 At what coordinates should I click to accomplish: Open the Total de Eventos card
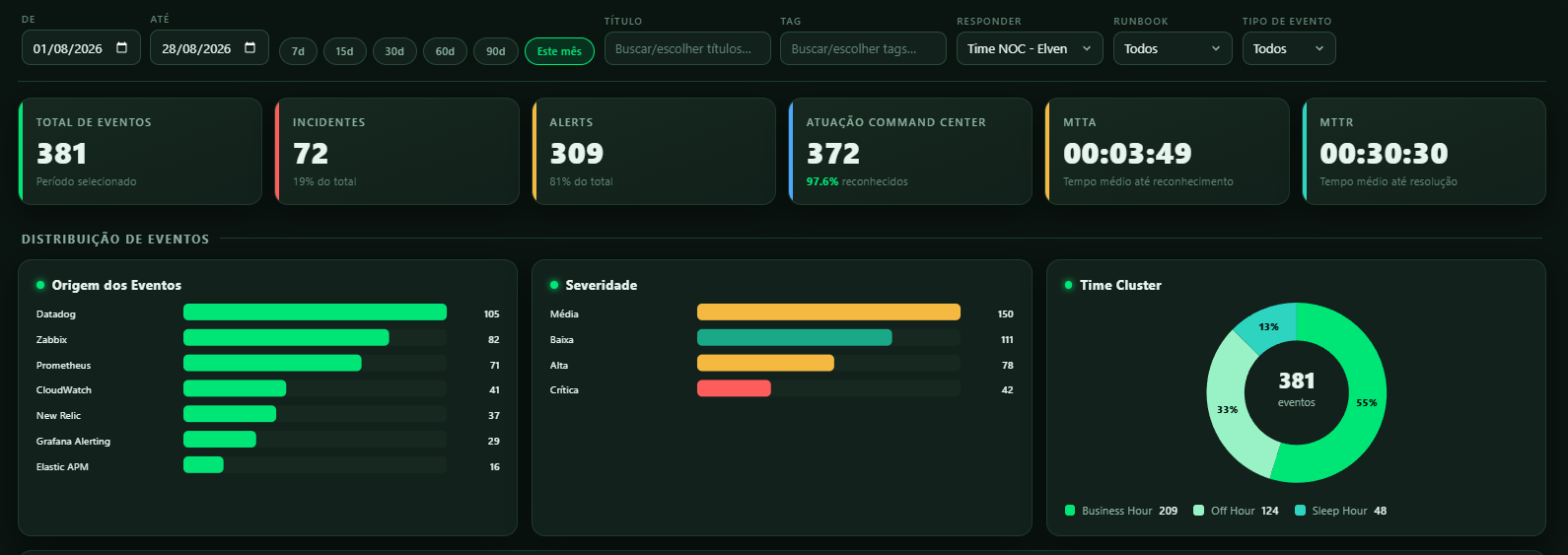pos(140,151)
